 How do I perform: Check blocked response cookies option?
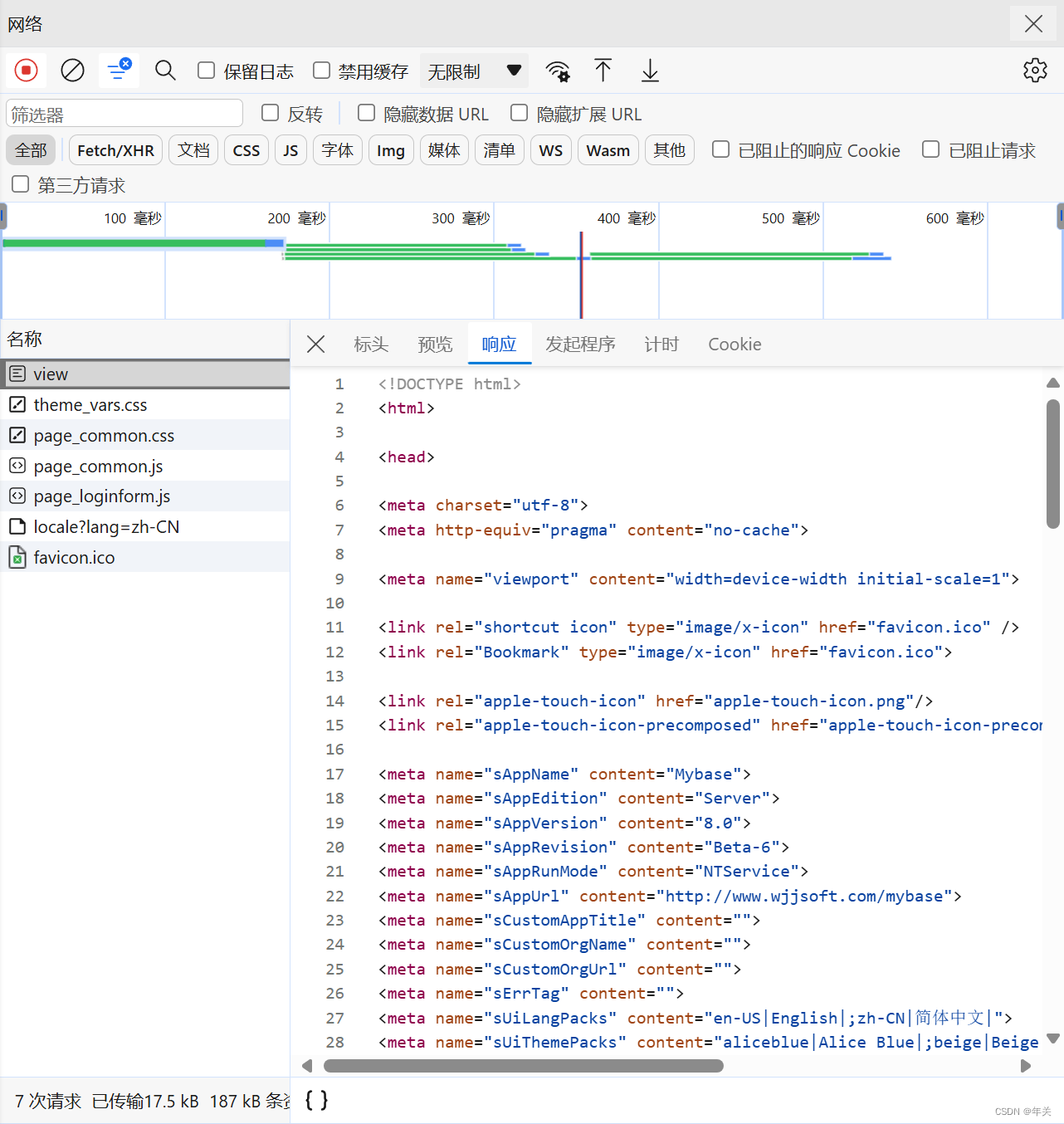[x=720, y=149]
